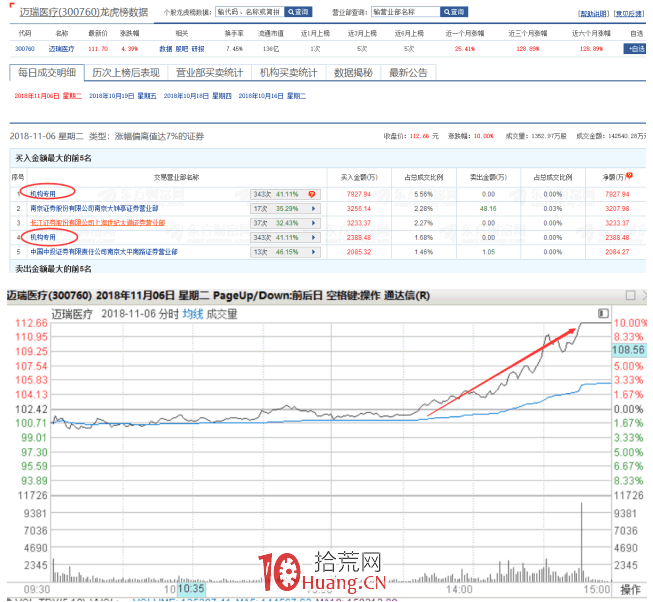The height and width of the screenshot is (602, 653).
Task: Click the 2084.27 net amount cell
Action: tap(617, 252)
